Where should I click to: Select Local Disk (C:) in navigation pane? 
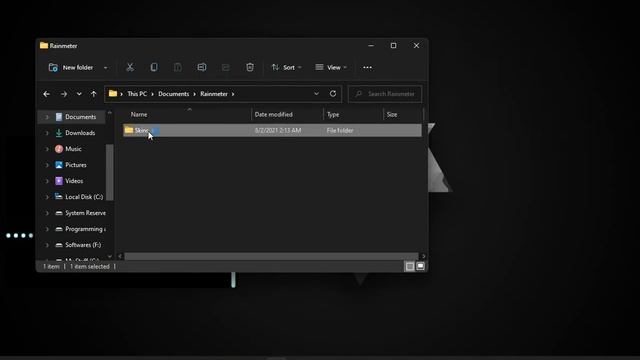coord(79,197)
